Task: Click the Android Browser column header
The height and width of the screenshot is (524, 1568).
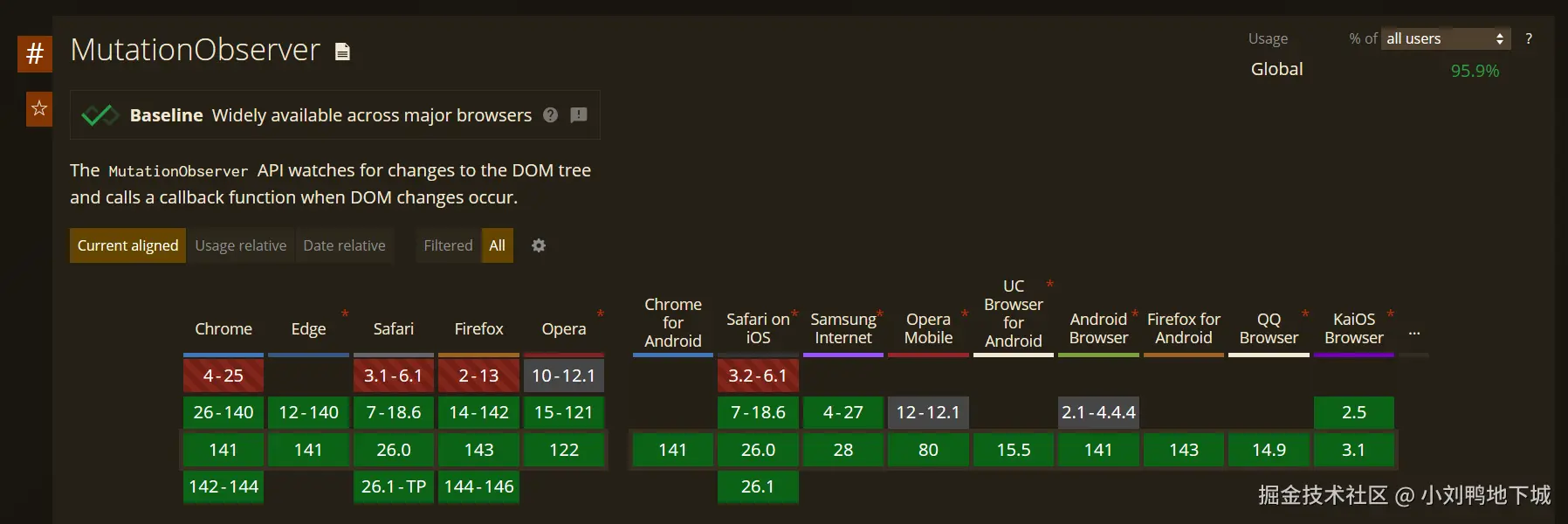Action: 1098,328
